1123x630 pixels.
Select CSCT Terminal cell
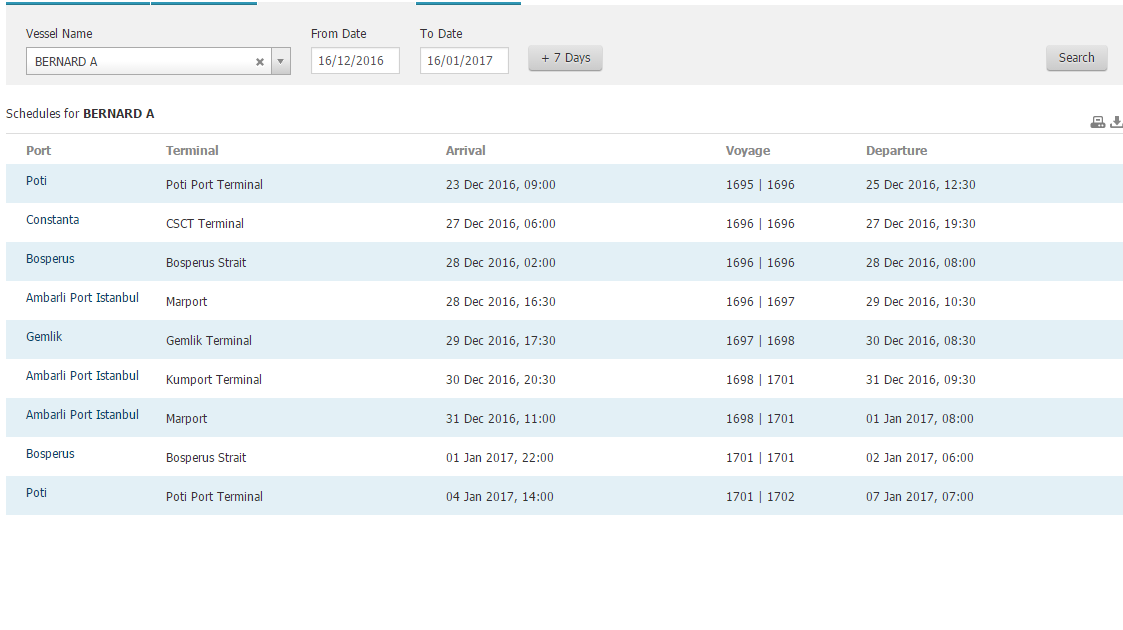coord(205,223)
